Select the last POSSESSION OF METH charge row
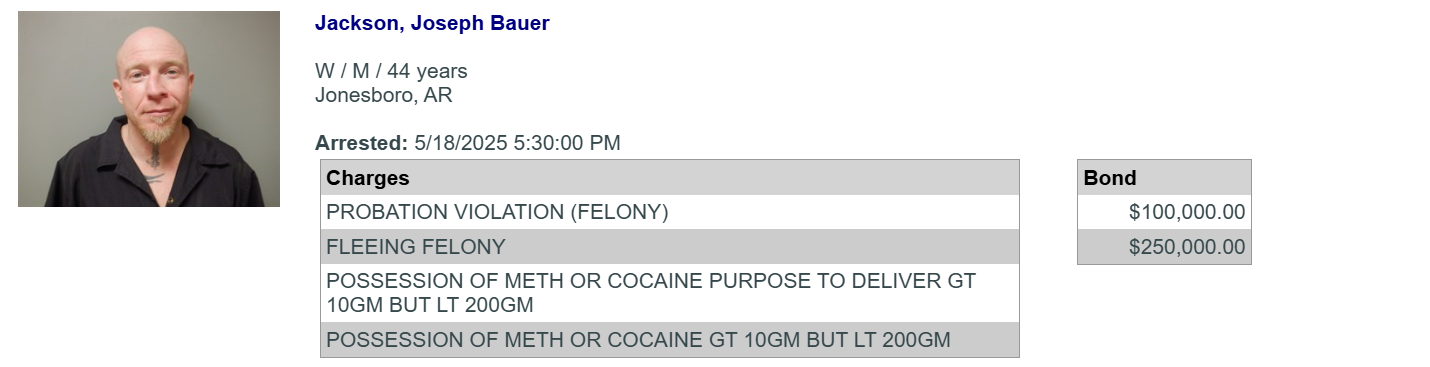The width and height of the screenshot is (1430, 367). [x=670, y=340]
